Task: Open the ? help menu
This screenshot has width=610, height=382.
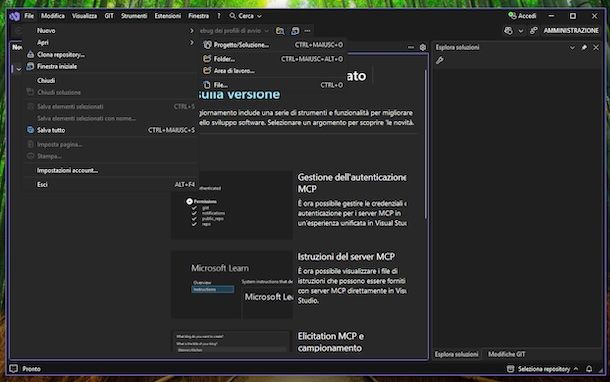Action: (219, 16)
